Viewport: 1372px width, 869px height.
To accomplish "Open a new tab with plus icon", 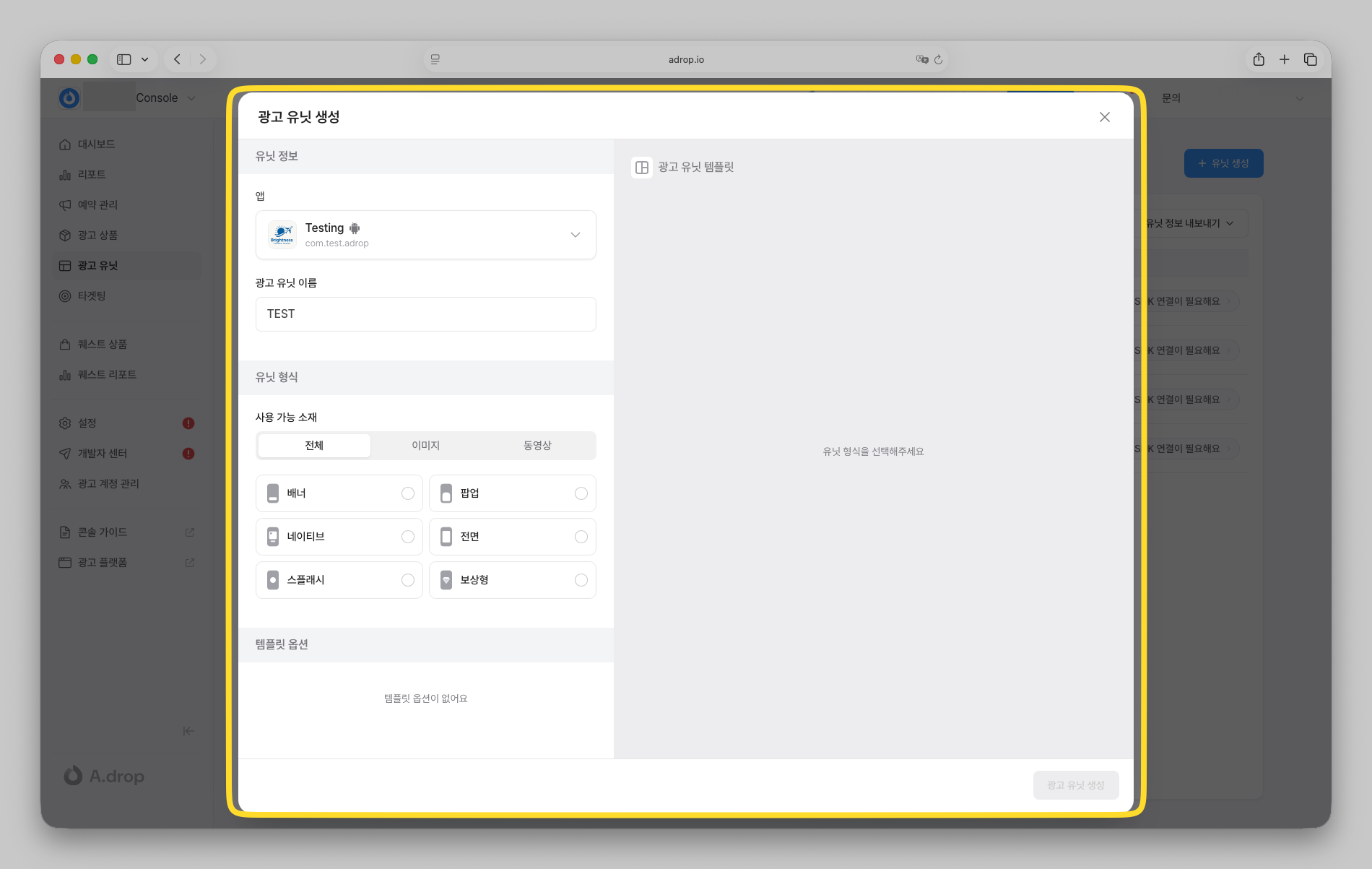I will pos(1284,59).
